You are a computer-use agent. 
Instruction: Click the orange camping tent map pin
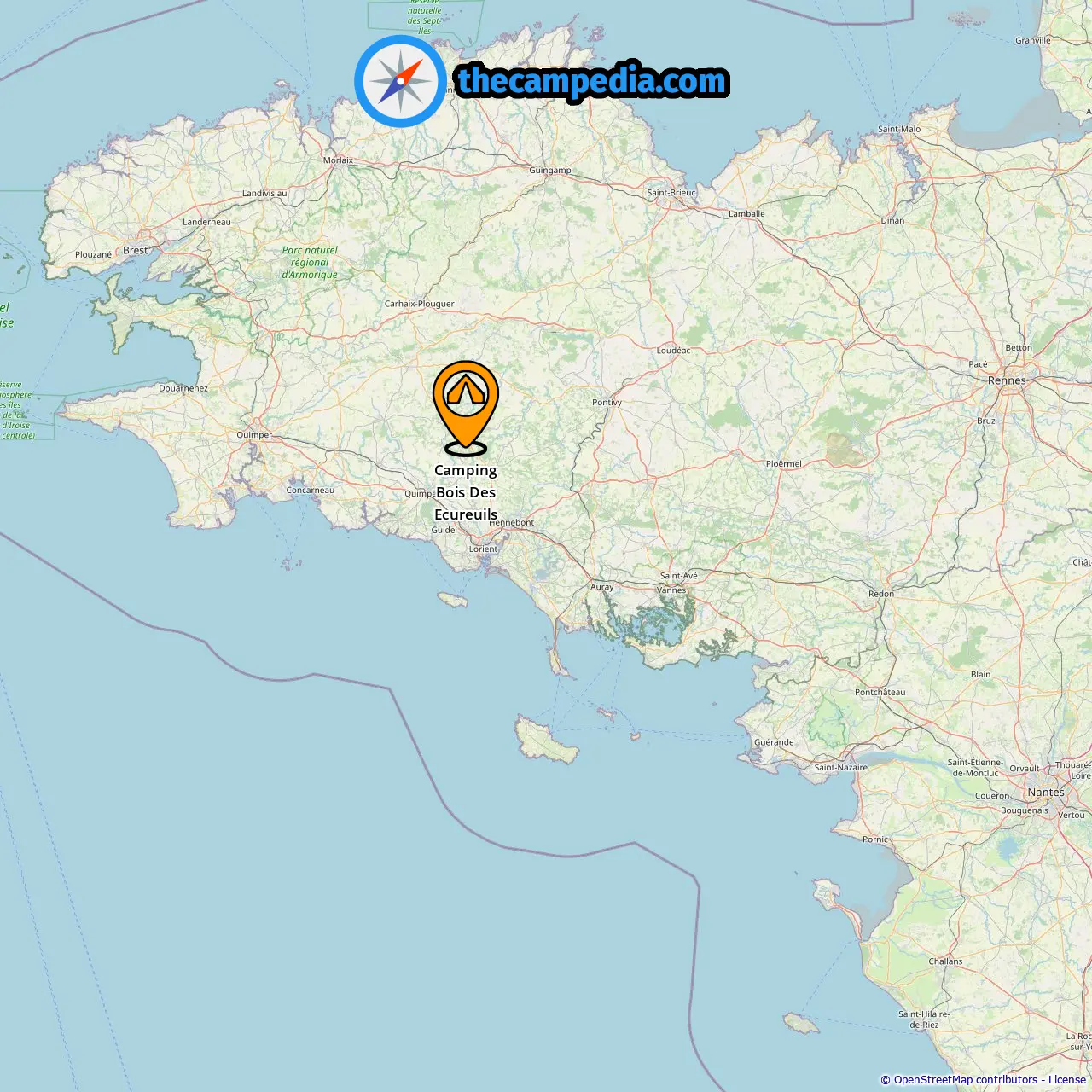(465, 408)
